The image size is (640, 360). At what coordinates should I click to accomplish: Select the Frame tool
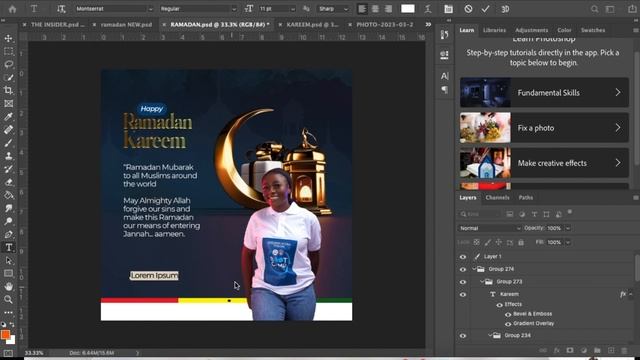(8, 103)
